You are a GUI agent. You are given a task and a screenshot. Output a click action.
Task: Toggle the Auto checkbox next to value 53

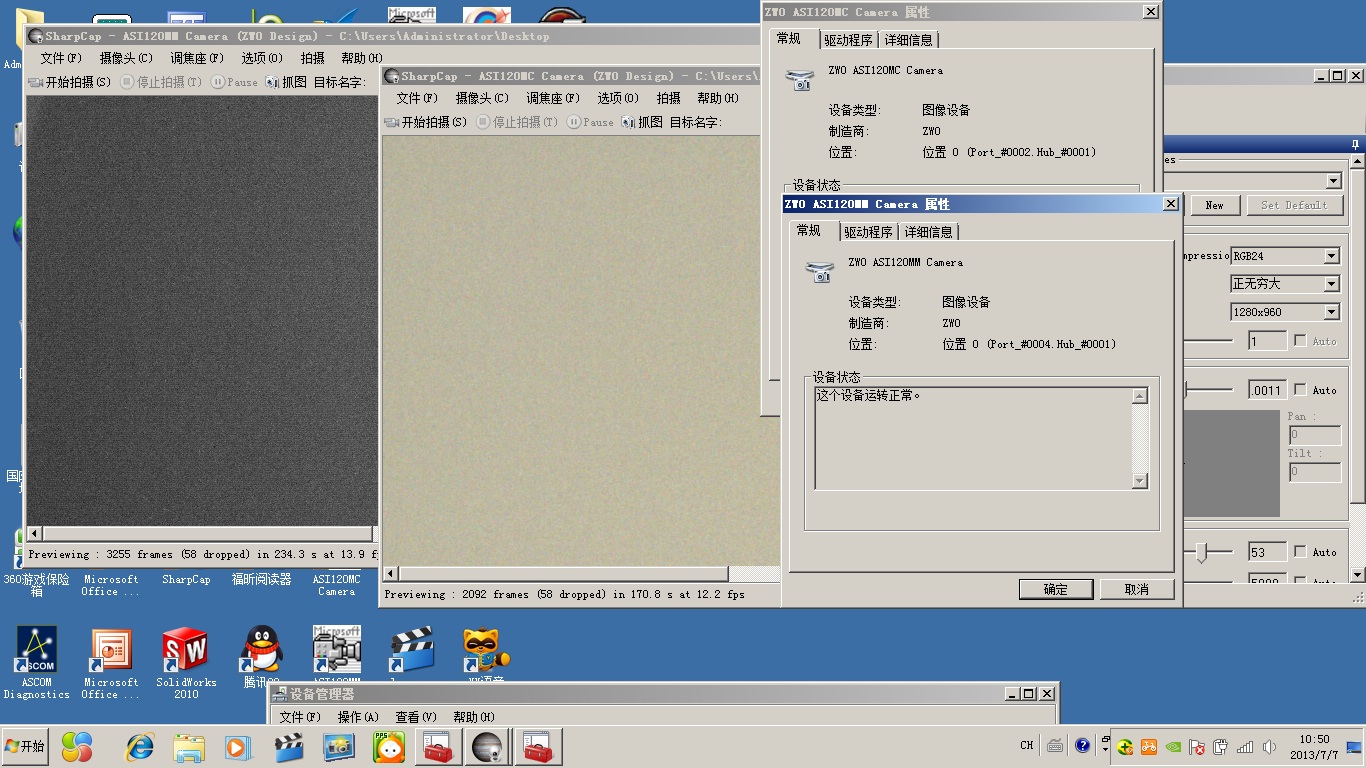(1300, 551)
